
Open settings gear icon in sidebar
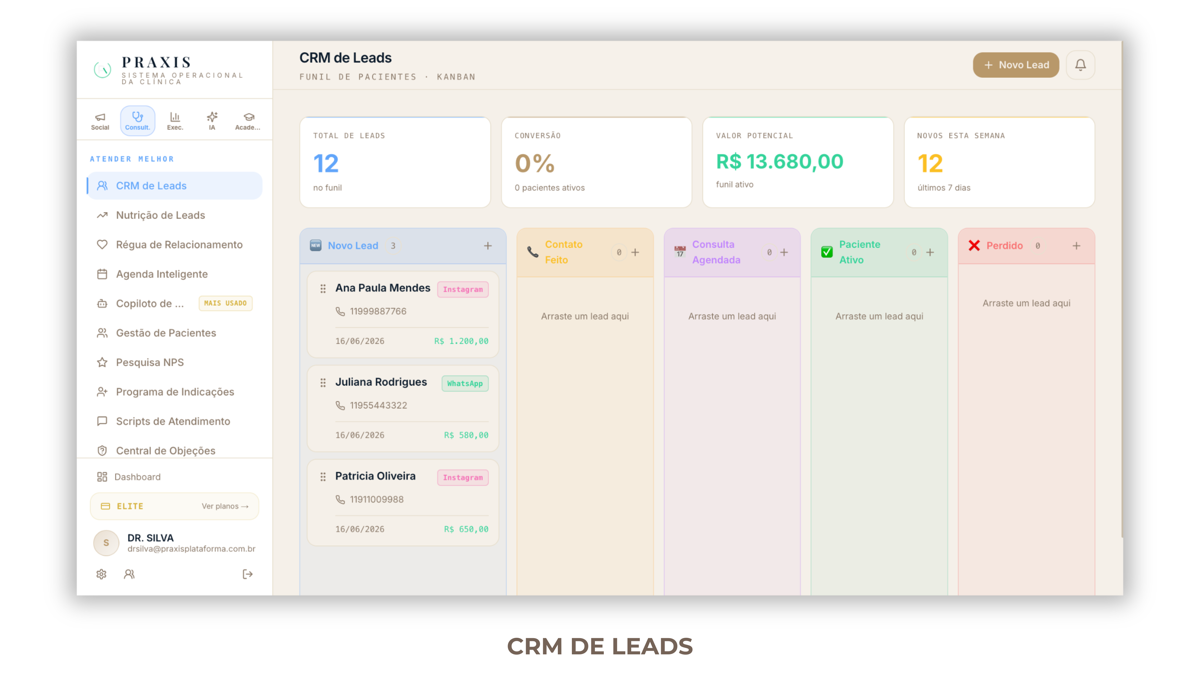pyautogui.click(x=101, y=574)
